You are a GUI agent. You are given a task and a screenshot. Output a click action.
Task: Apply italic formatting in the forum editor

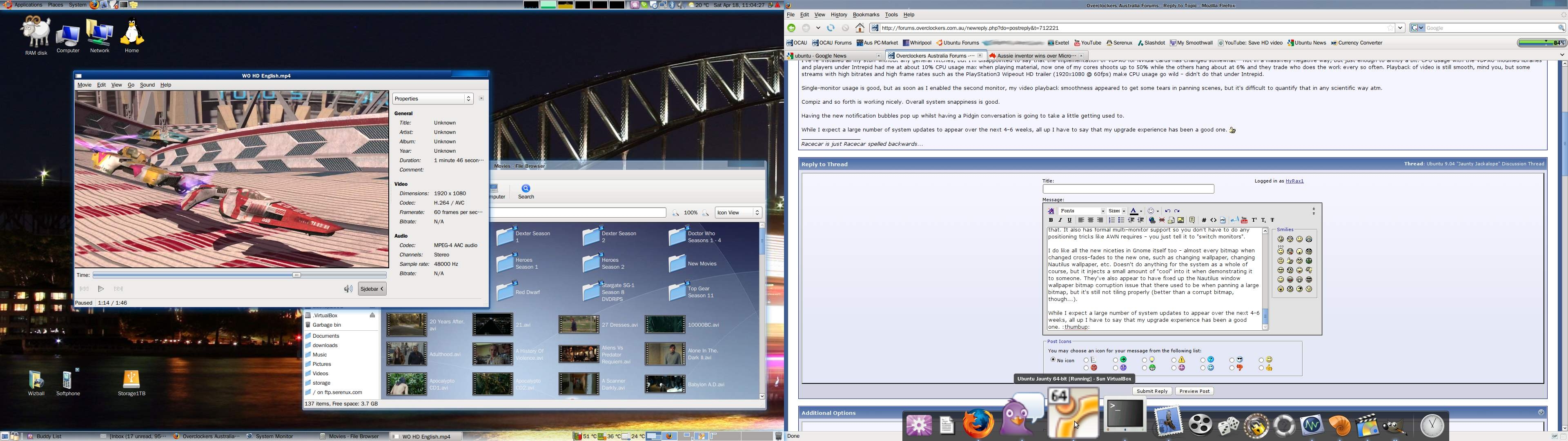(x=1060, y=220)
